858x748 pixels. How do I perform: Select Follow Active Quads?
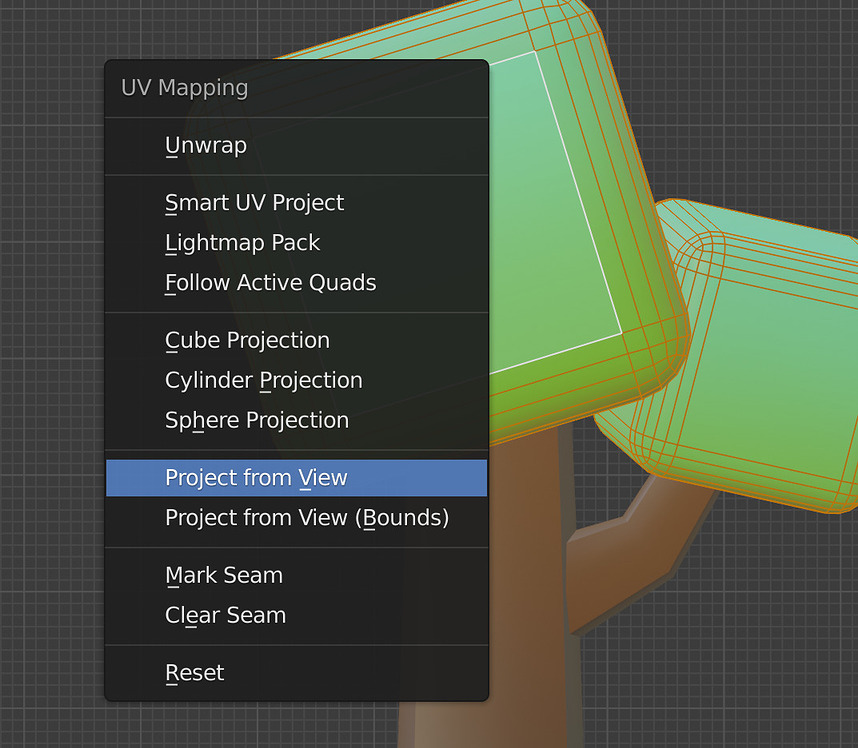(270, 282)
